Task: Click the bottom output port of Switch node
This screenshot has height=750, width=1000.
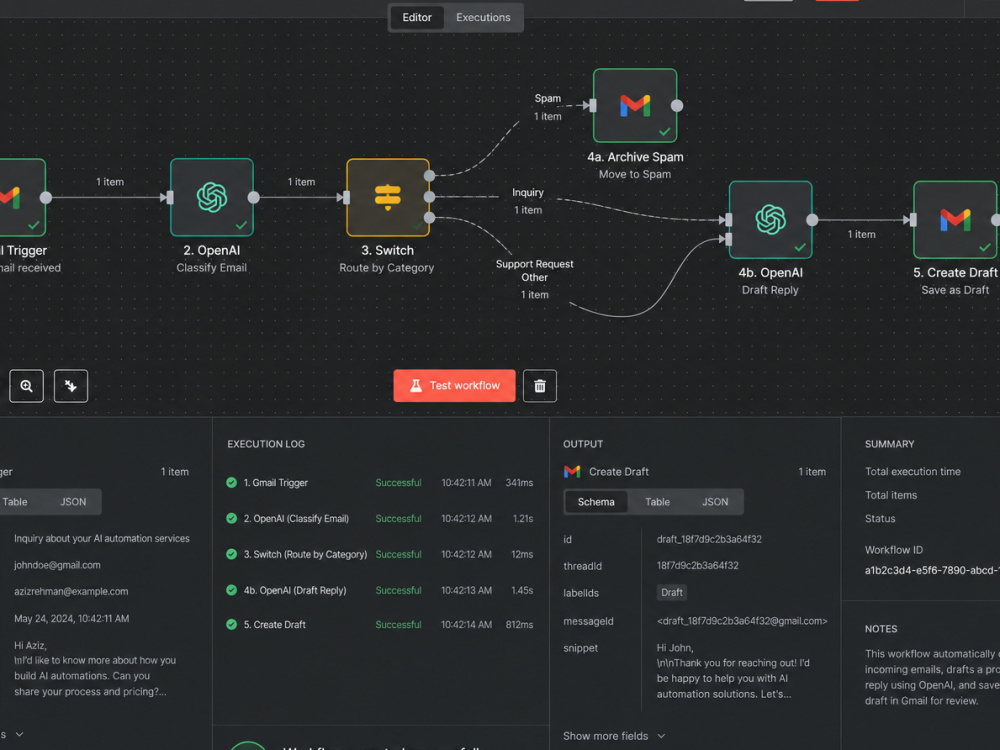Action: point(430,218)
